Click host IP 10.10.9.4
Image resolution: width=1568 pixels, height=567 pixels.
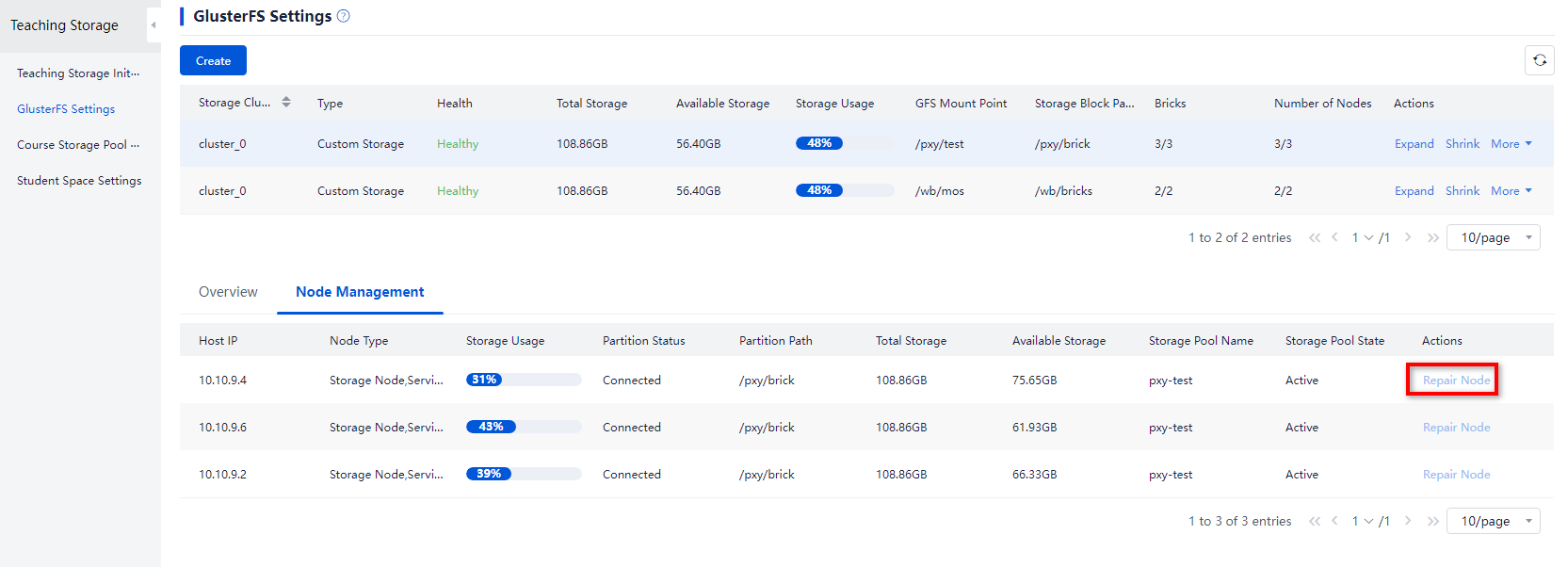click(x=222, y=381)
